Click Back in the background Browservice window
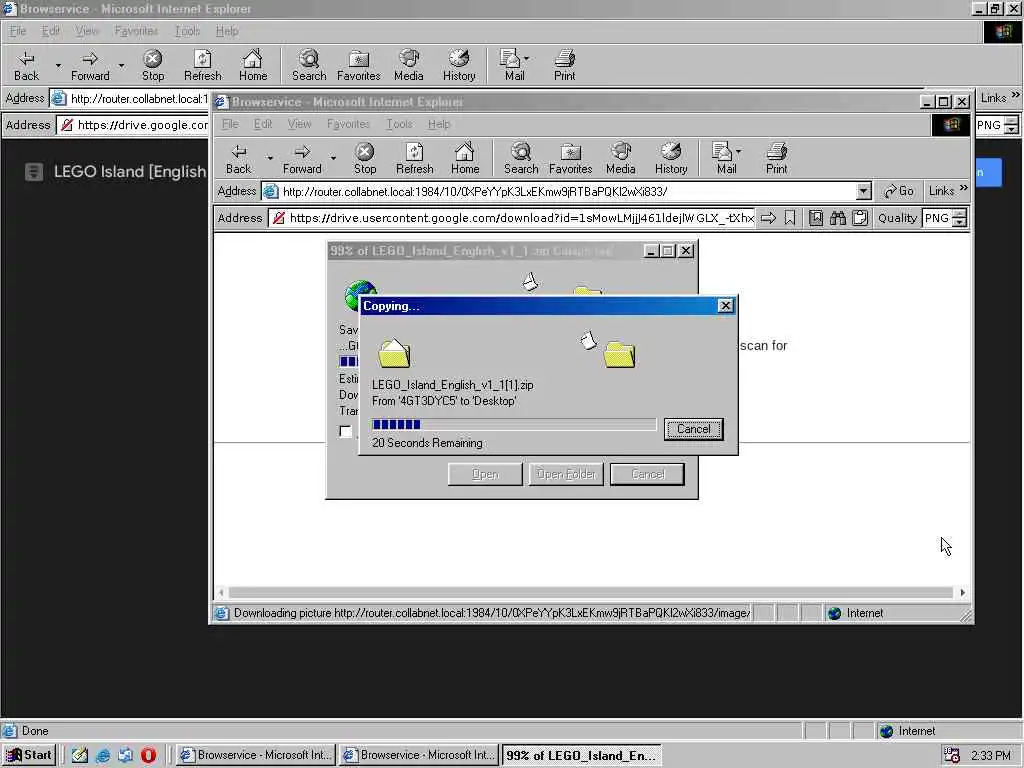 (26, 66)
